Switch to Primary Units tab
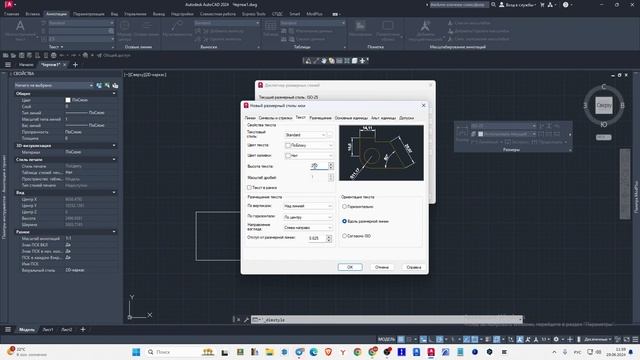640x360 pixels. point(351,118)
